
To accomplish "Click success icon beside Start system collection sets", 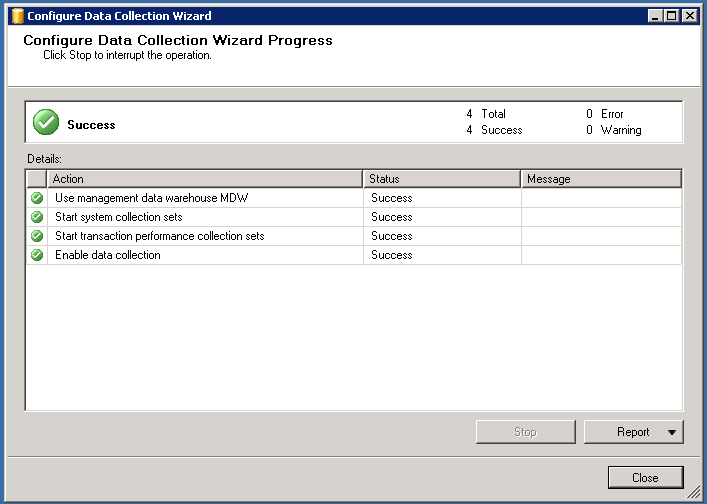I will pyautogui.click(x=37, y=217).
